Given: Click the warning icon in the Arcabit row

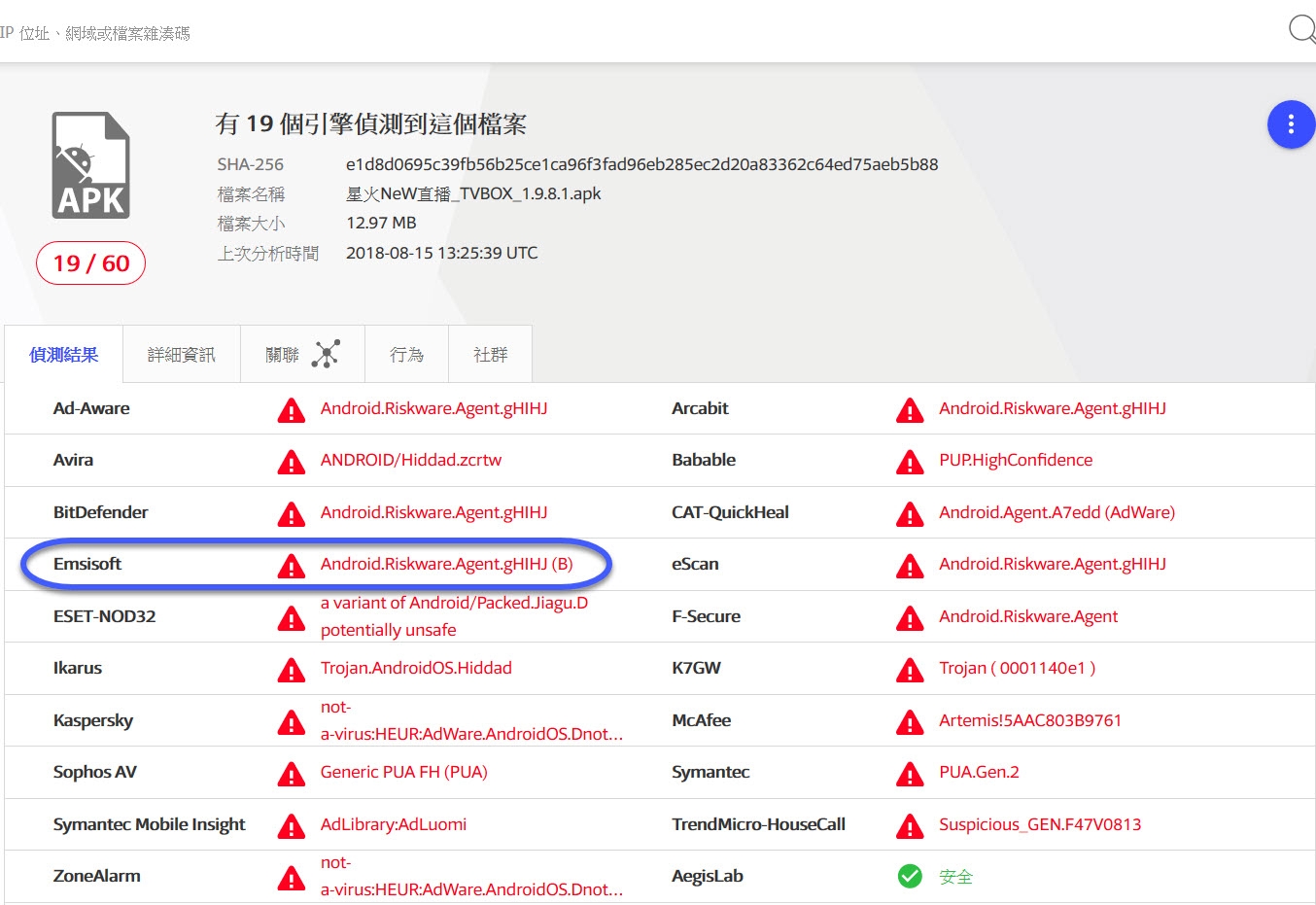Looking at the screenshot, I should [910, 410].
